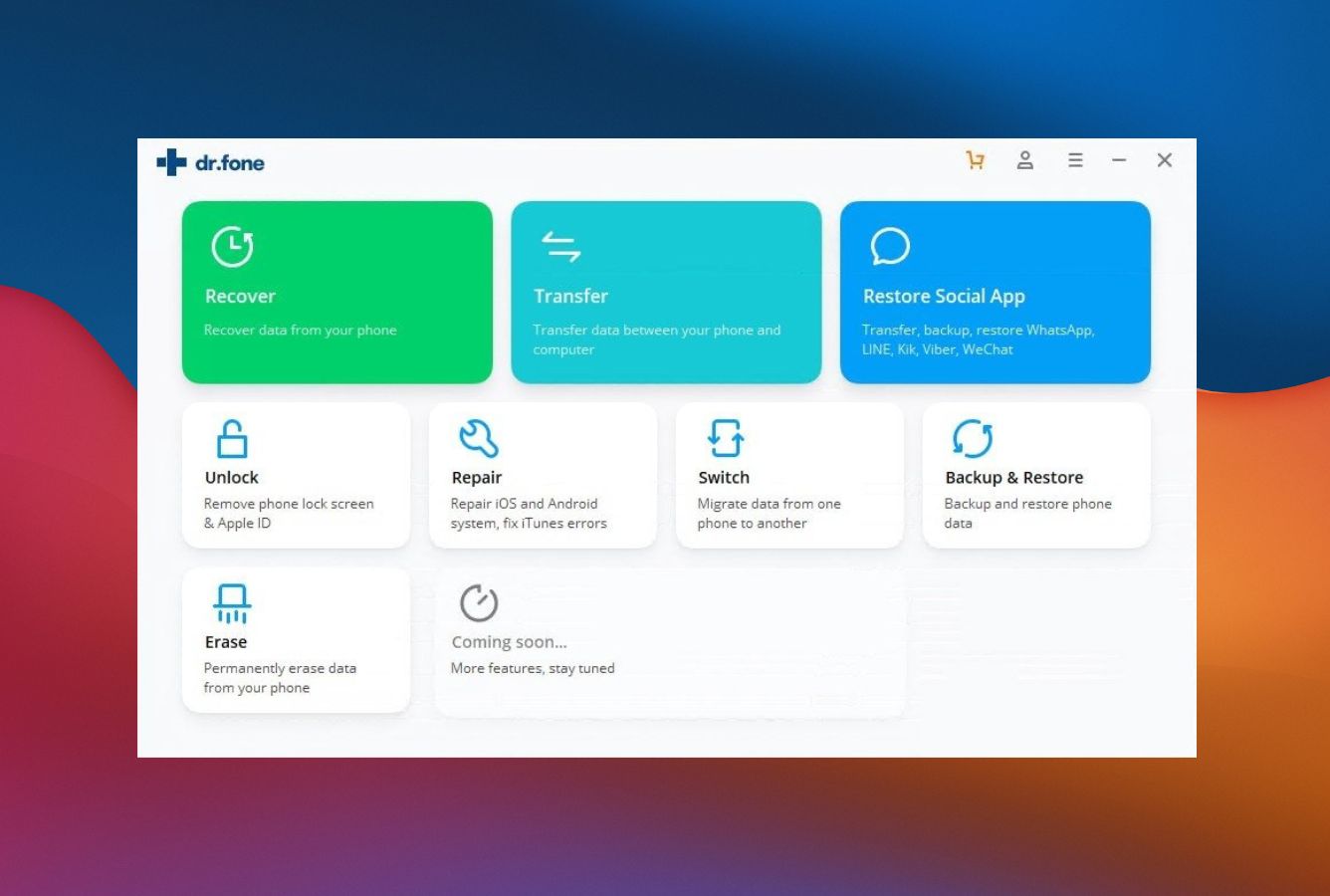Click the Unlock padlock icon
The image size is (1330, 896).
232,438
